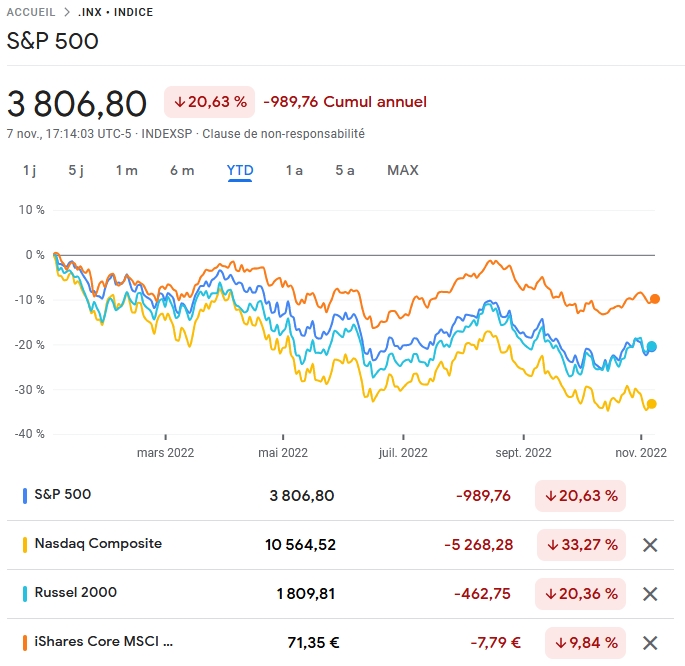
Task: Display the 5 a chart range
Action: pos(345,170)
